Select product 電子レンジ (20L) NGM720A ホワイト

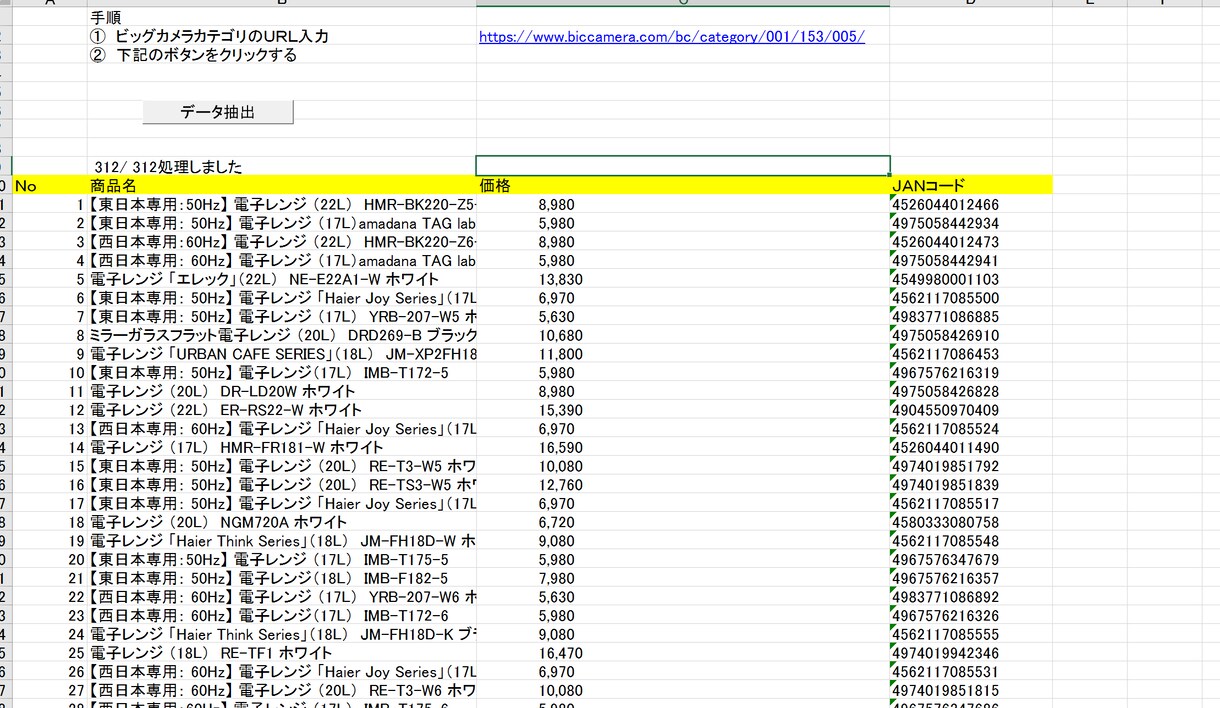point(282,522)
